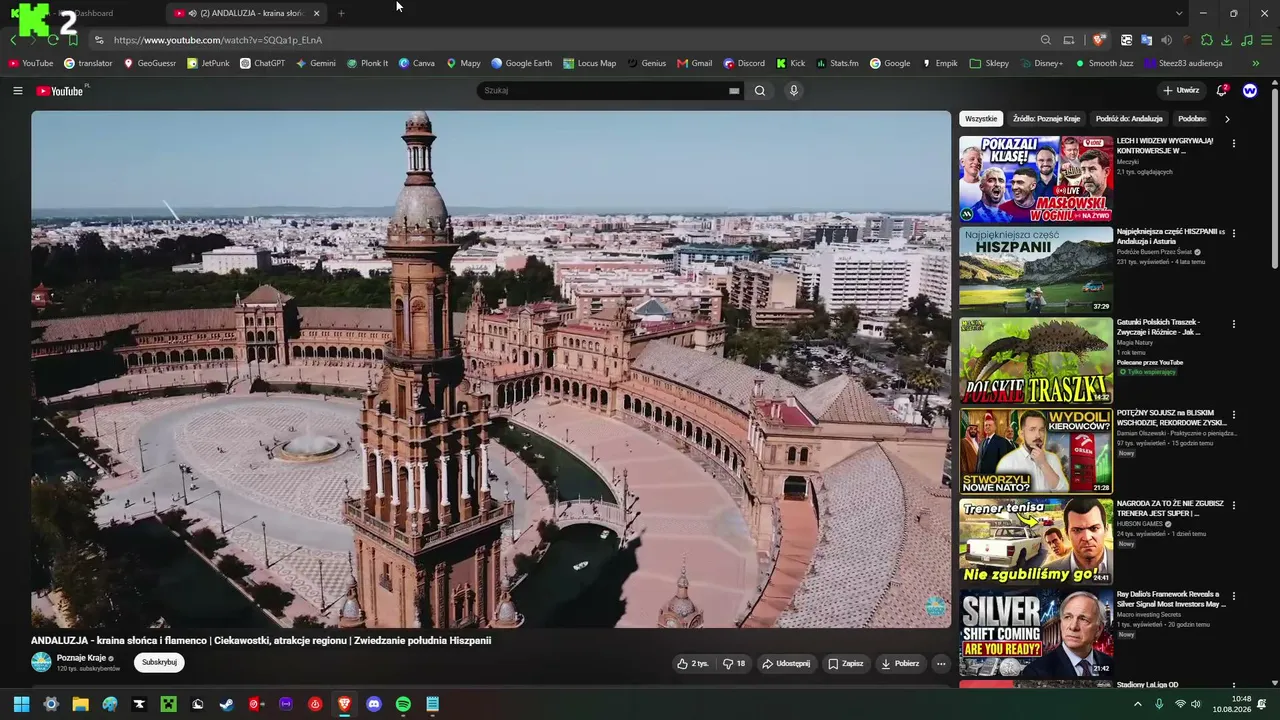
Task: Select the Podróż do: Andaluzja chip
Action: [1129, 119]
